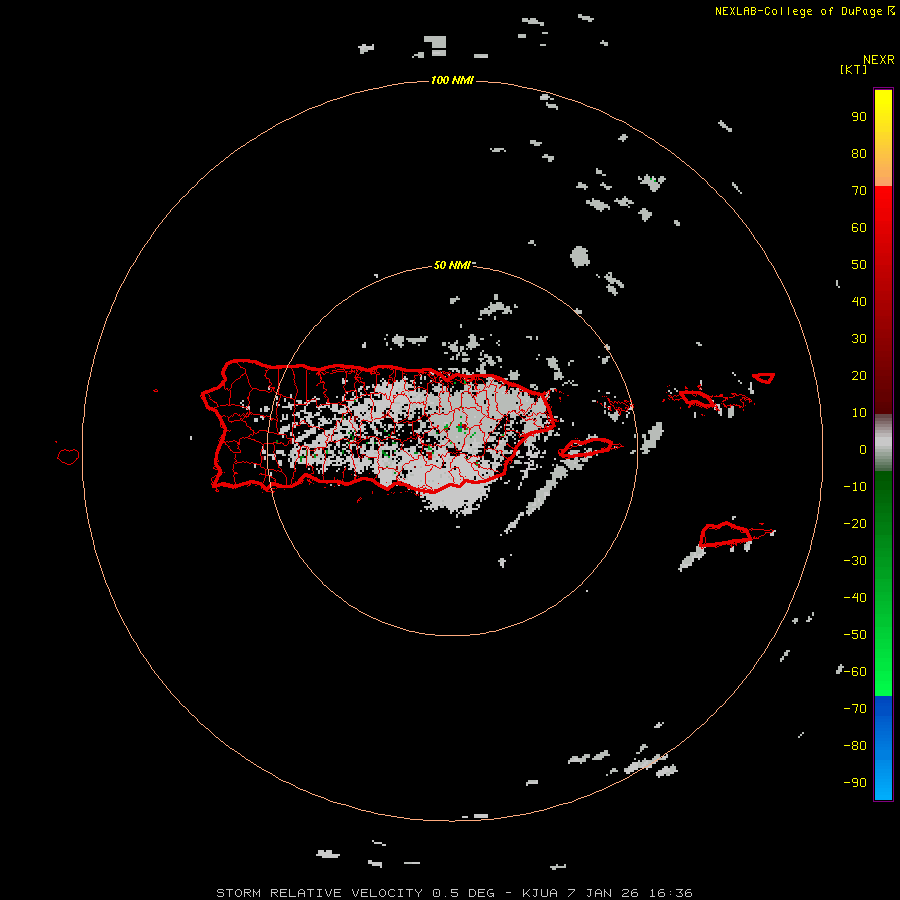Click the -50 value on velocity scale
Screen dimensions: 900x900
click(x=855, y=635)
